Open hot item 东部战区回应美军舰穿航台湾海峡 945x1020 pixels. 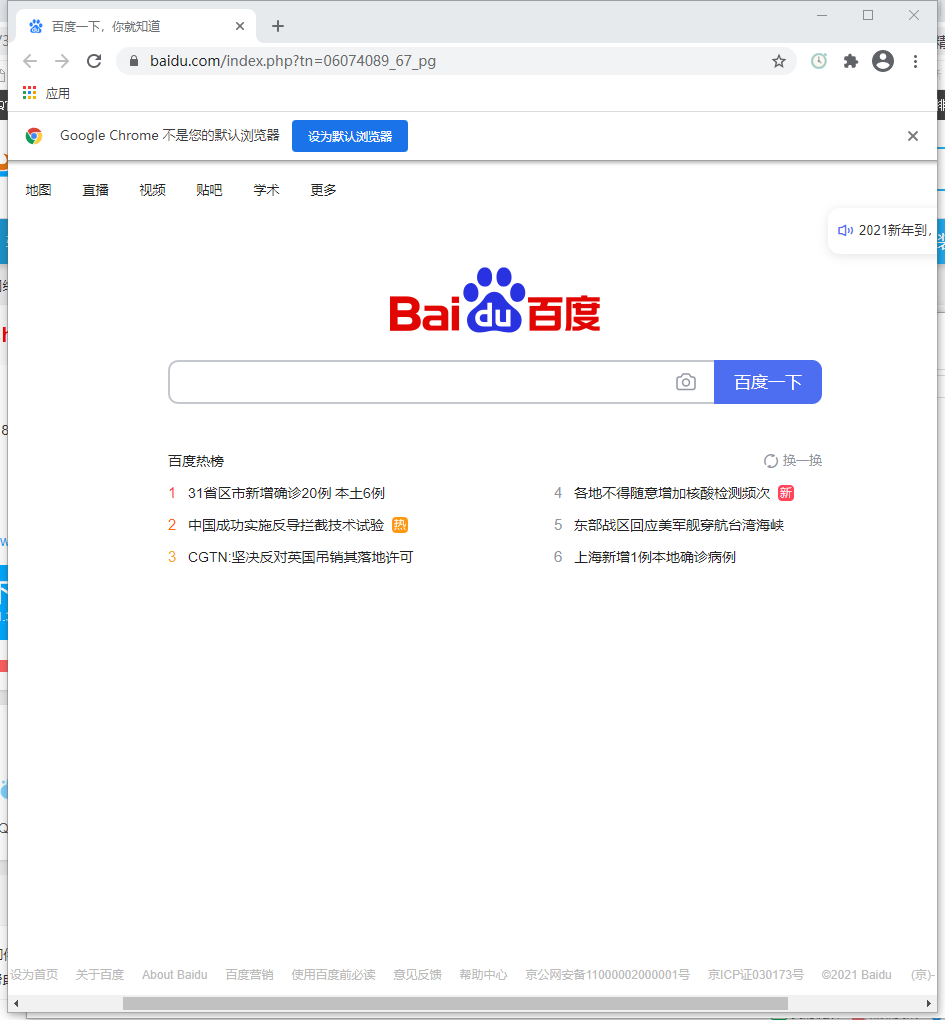tap(679, 525)
